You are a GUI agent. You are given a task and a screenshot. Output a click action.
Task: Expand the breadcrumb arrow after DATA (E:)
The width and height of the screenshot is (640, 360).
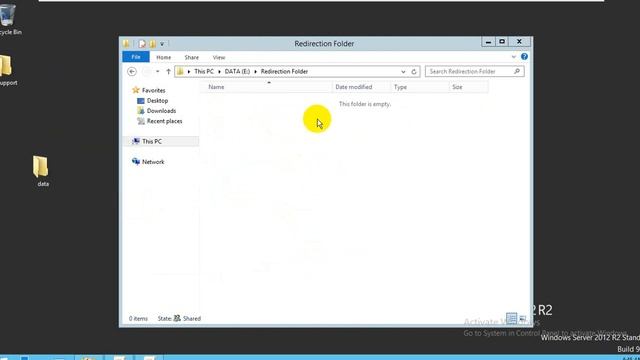pyautogui.click(x=256, y=71)
